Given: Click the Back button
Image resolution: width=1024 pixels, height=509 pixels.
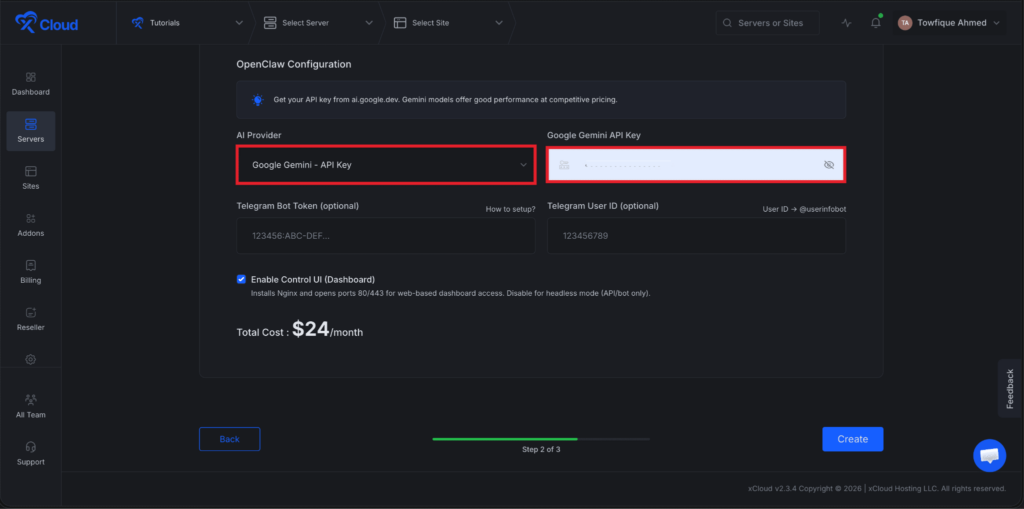Looking at the screenshot, I should click(229, 439).
